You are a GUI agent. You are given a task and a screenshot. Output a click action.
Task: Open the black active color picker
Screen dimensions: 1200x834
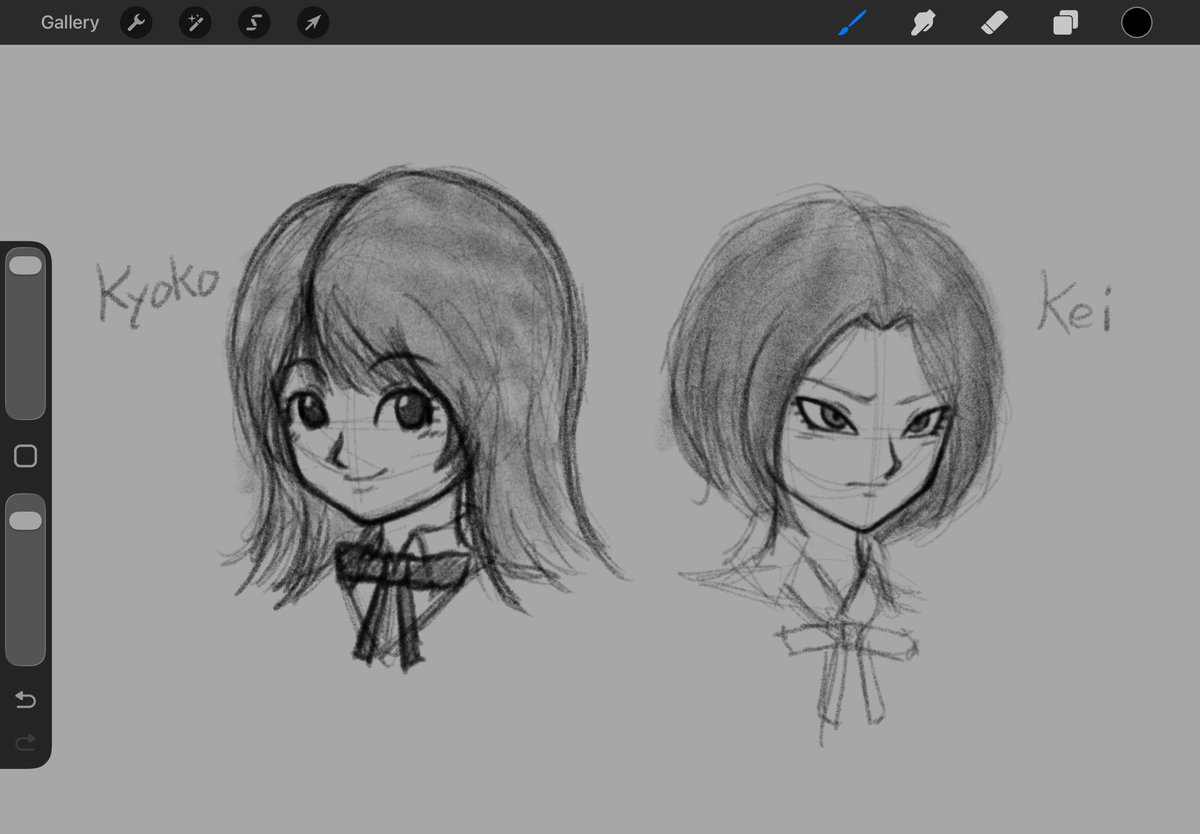pos(1136,22)
